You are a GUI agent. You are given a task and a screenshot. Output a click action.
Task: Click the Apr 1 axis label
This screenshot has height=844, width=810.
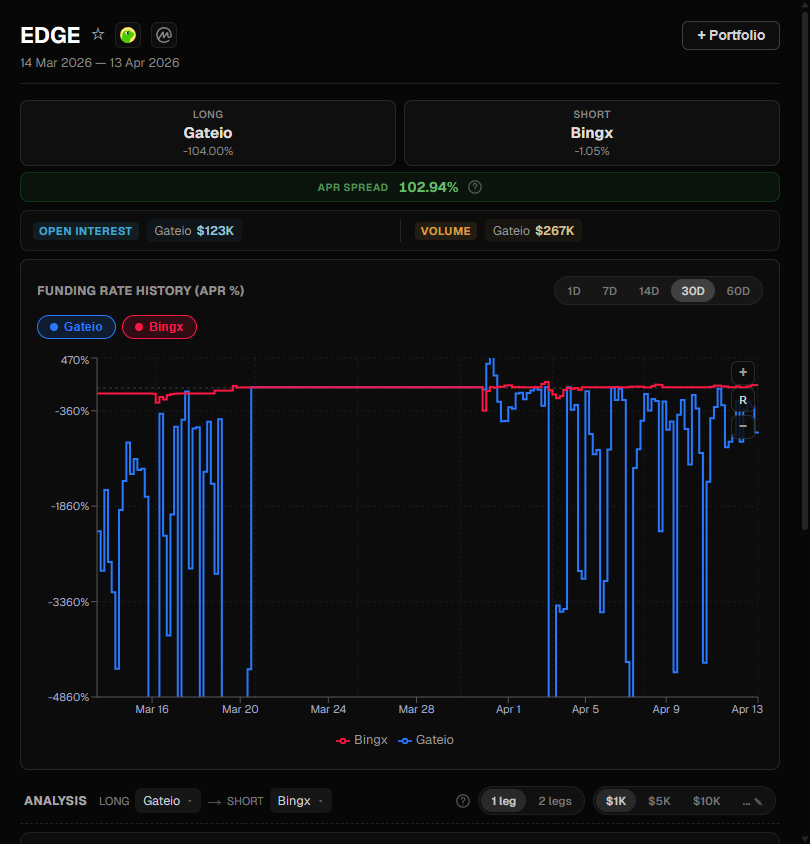coord(508,709)
